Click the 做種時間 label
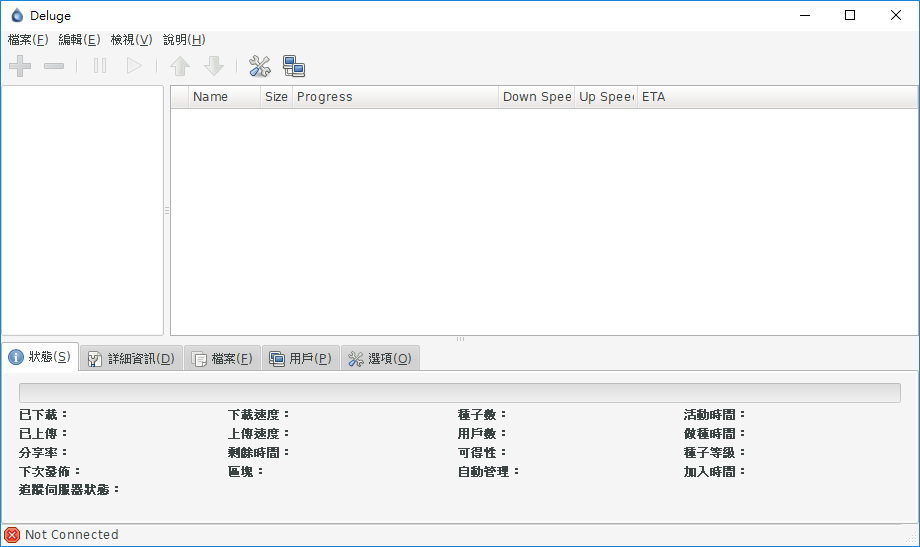 714,433
